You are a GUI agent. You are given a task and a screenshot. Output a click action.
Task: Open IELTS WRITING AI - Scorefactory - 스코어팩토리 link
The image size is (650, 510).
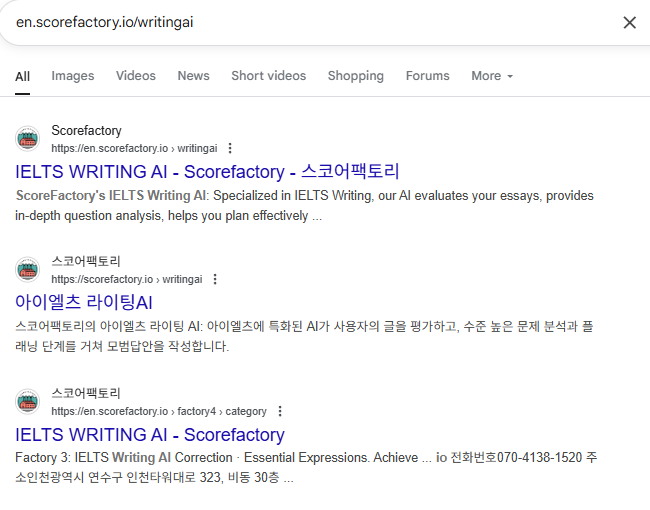tap(207, 171)
